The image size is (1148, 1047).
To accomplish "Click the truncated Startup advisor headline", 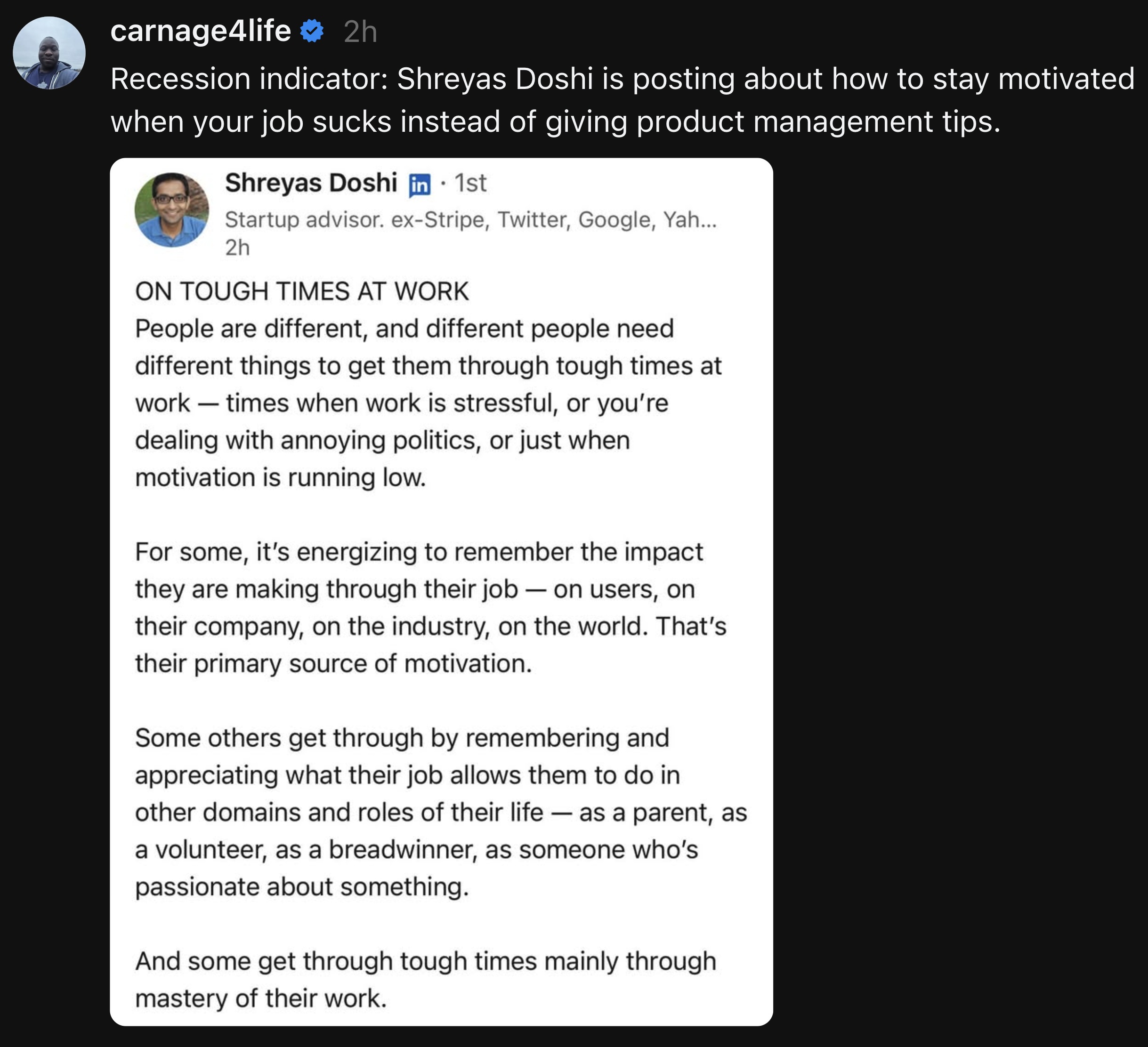I will [471, 220].
